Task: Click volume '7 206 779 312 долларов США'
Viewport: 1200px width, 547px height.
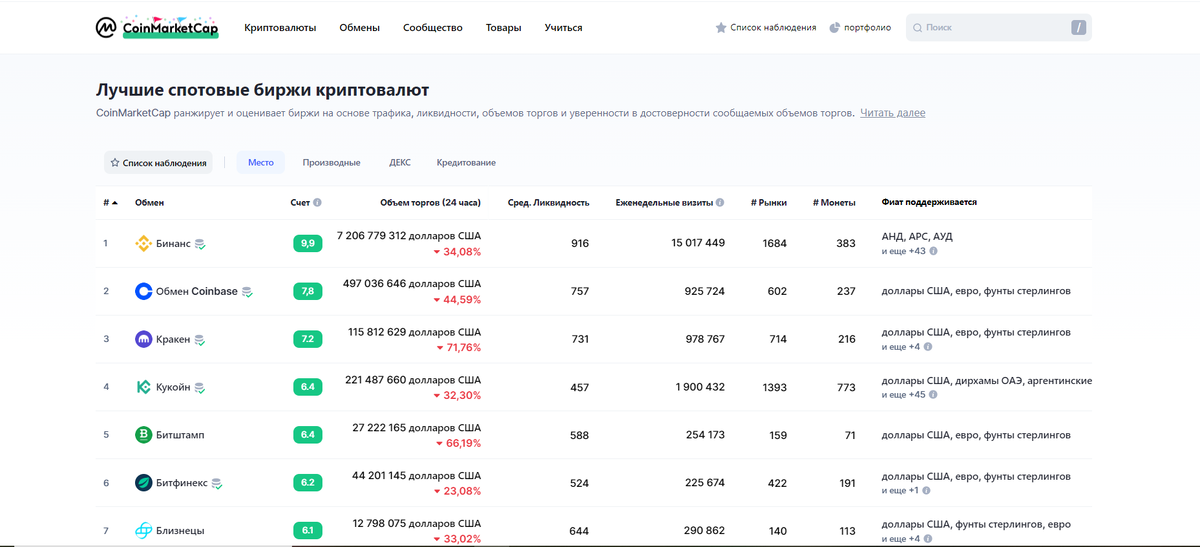Action: point(409,236)
